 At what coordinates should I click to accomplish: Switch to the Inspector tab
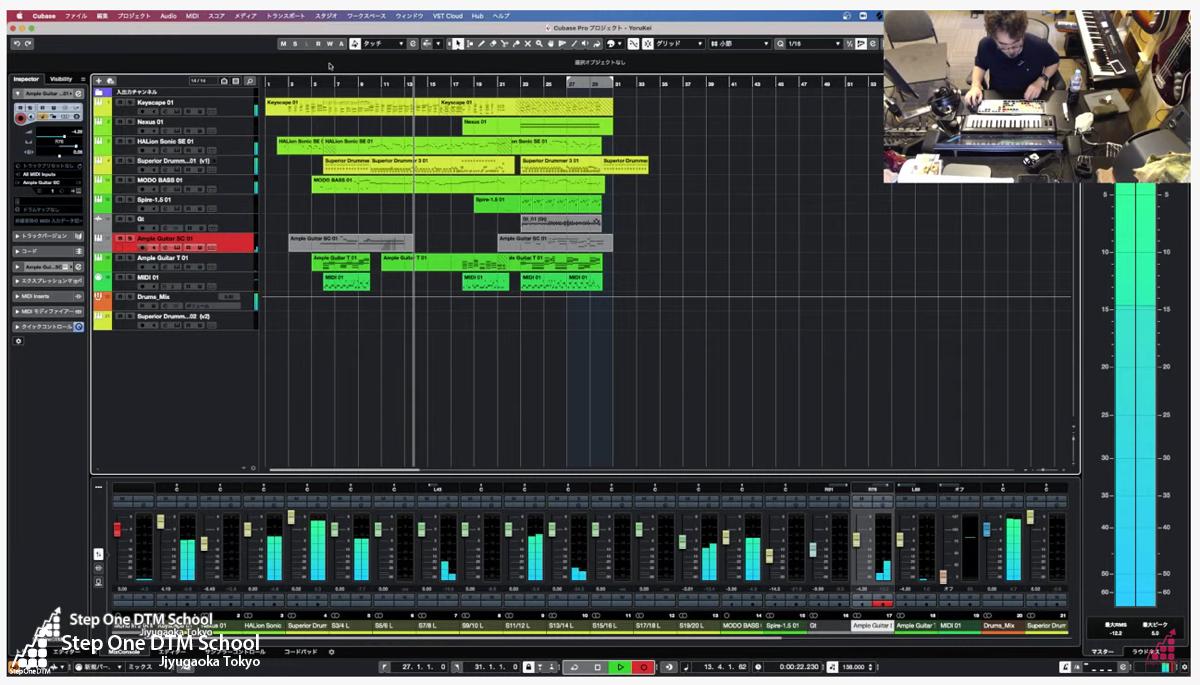pyautogui.click(x=26, y=79)
